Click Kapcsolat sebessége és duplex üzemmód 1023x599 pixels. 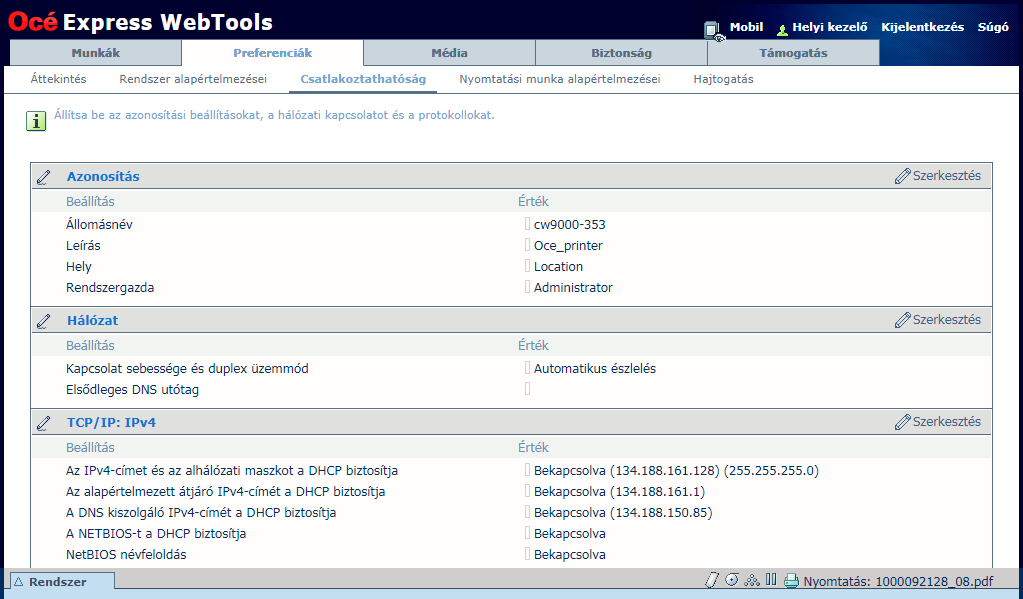187,369
